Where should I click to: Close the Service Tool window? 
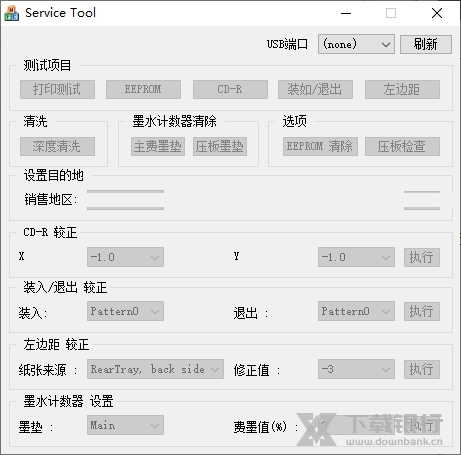point(437,13)
